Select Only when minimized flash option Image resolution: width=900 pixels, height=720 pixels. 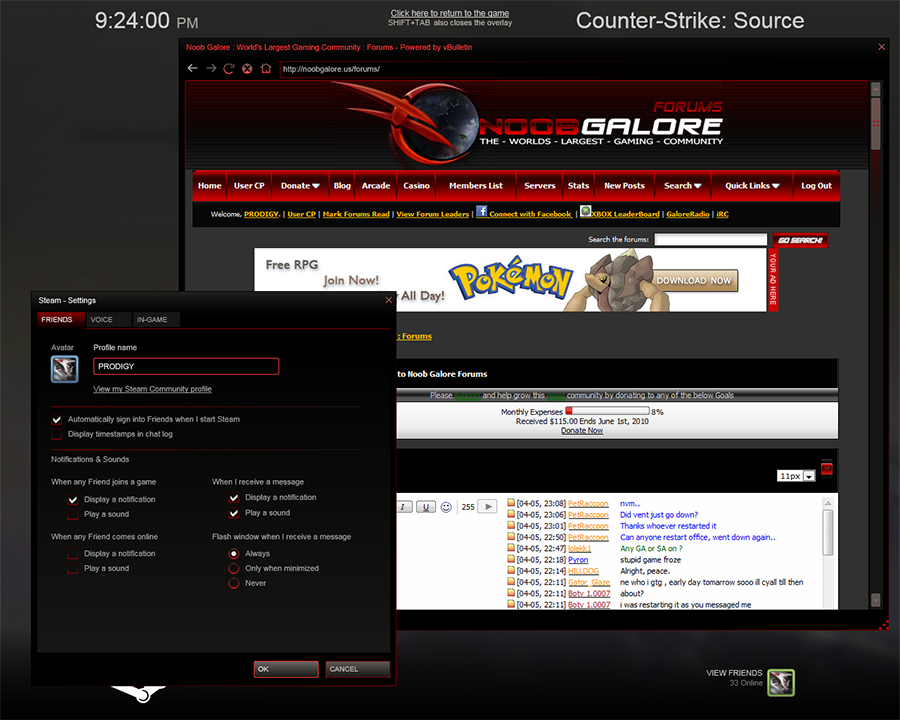point(234,568)
